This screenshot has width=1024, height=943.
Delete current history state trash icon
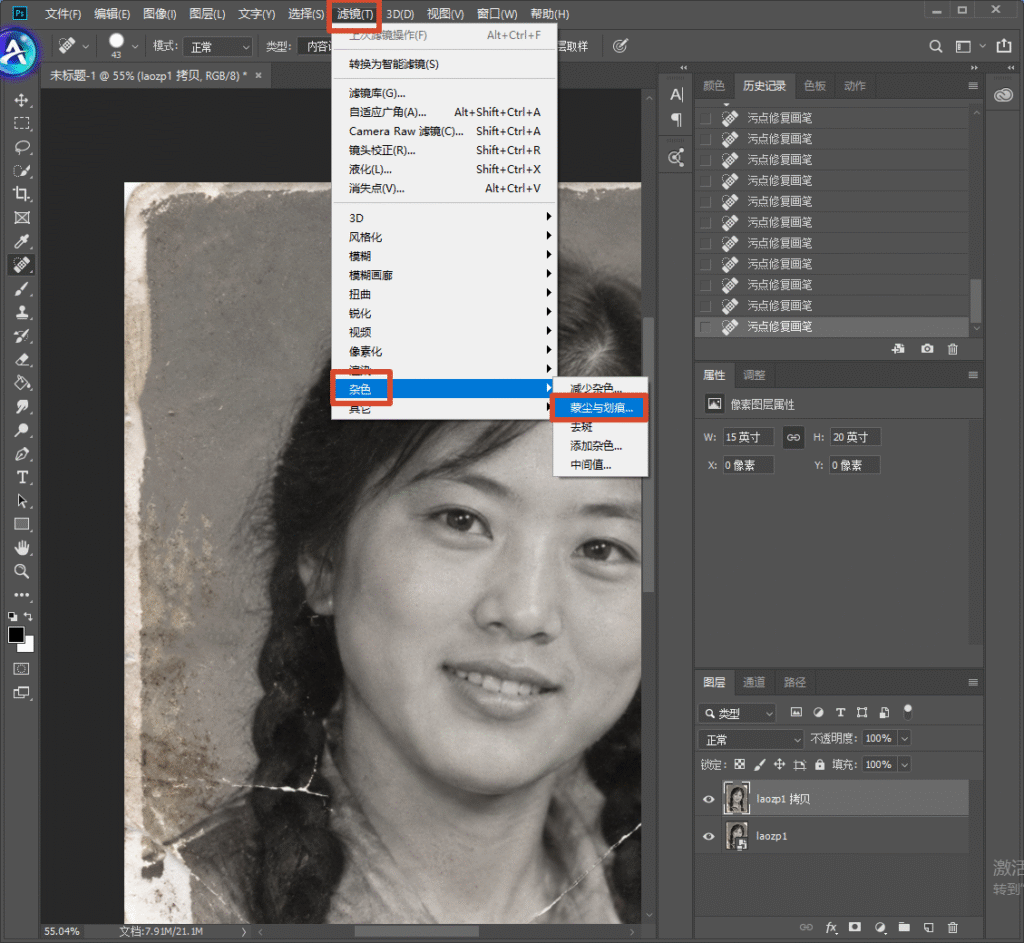953,349
